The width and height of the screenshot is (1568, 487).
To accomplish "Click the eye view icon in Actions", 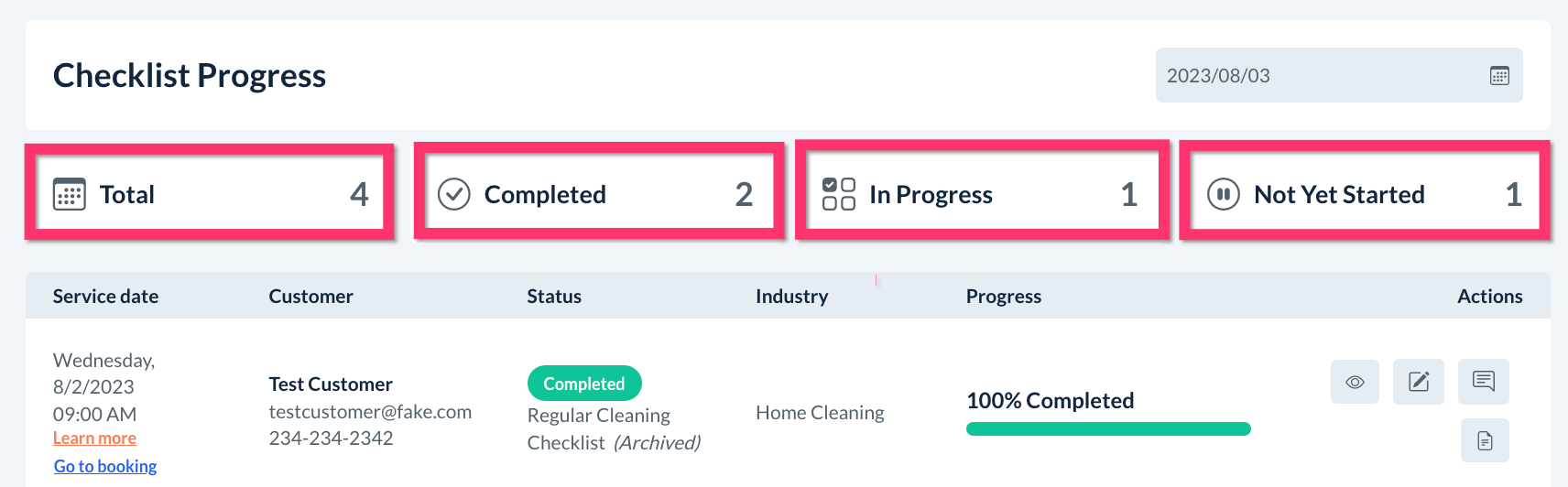I will (1355, 382).
